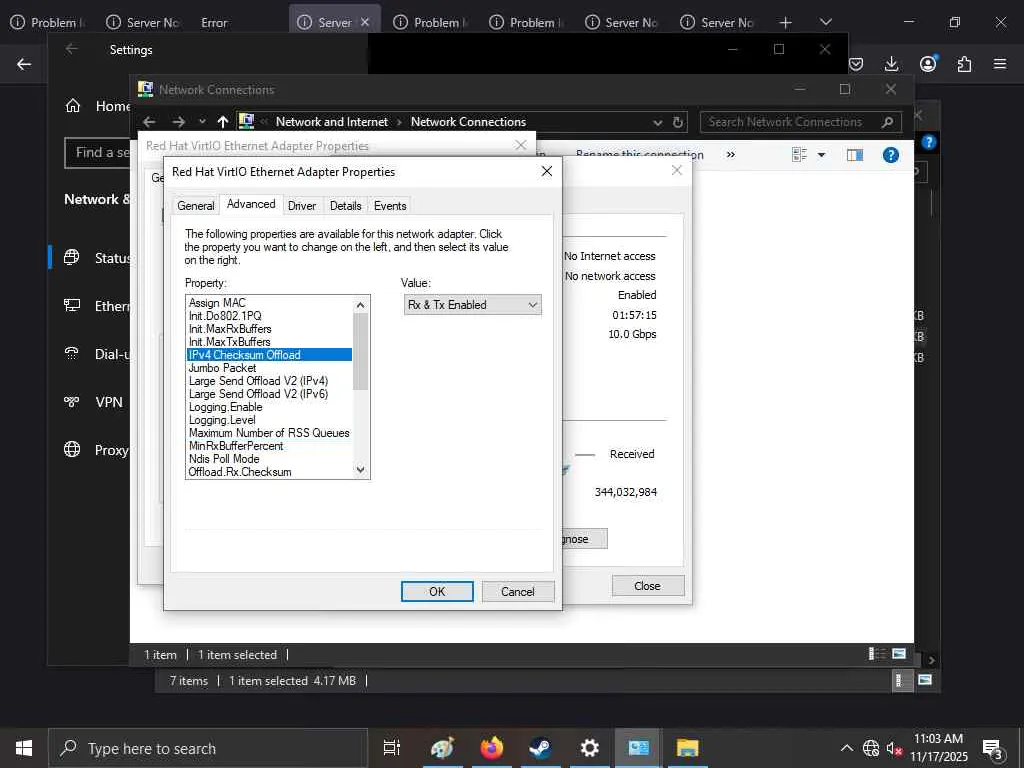Open Ethernet section in Settings sidebar
The image size is (1024, 768).
click(97, 306)
